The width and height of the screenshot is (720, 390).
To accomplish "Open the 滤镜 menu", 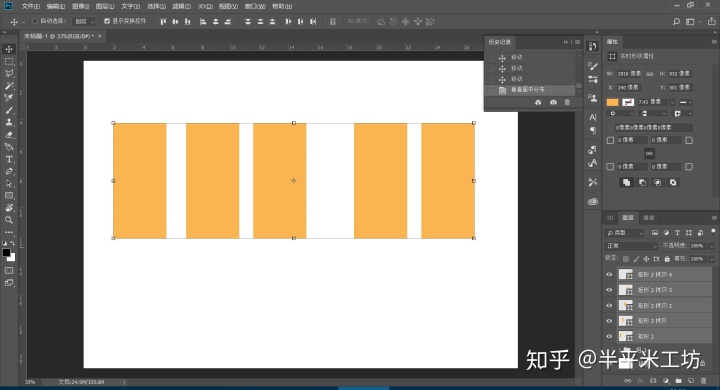I will (x=181, y=6).
